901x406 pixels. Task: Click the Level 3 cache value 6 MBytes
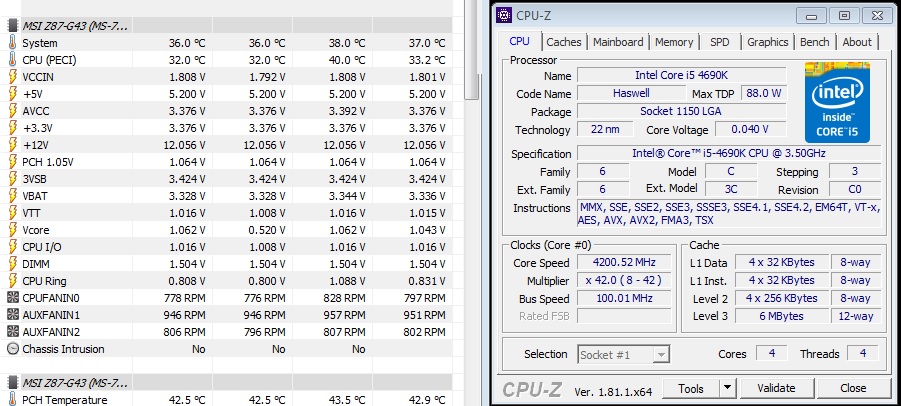pyautogui.click(x=781, y=316)
